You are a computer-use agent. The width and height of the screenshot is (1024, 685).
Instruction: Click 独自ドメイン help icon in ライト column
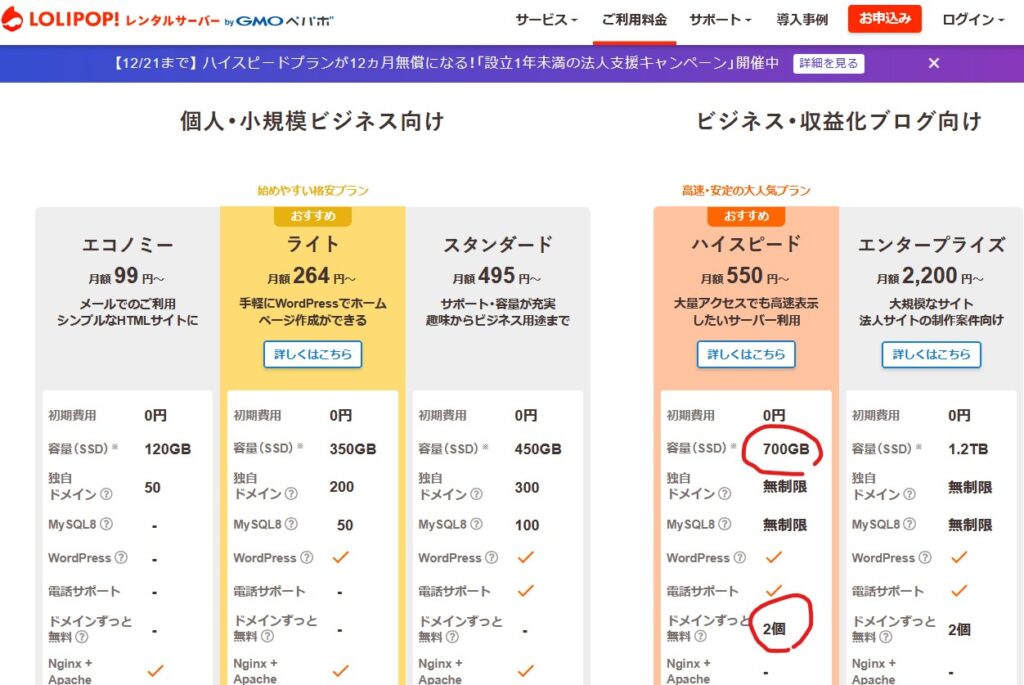[291, 494]
